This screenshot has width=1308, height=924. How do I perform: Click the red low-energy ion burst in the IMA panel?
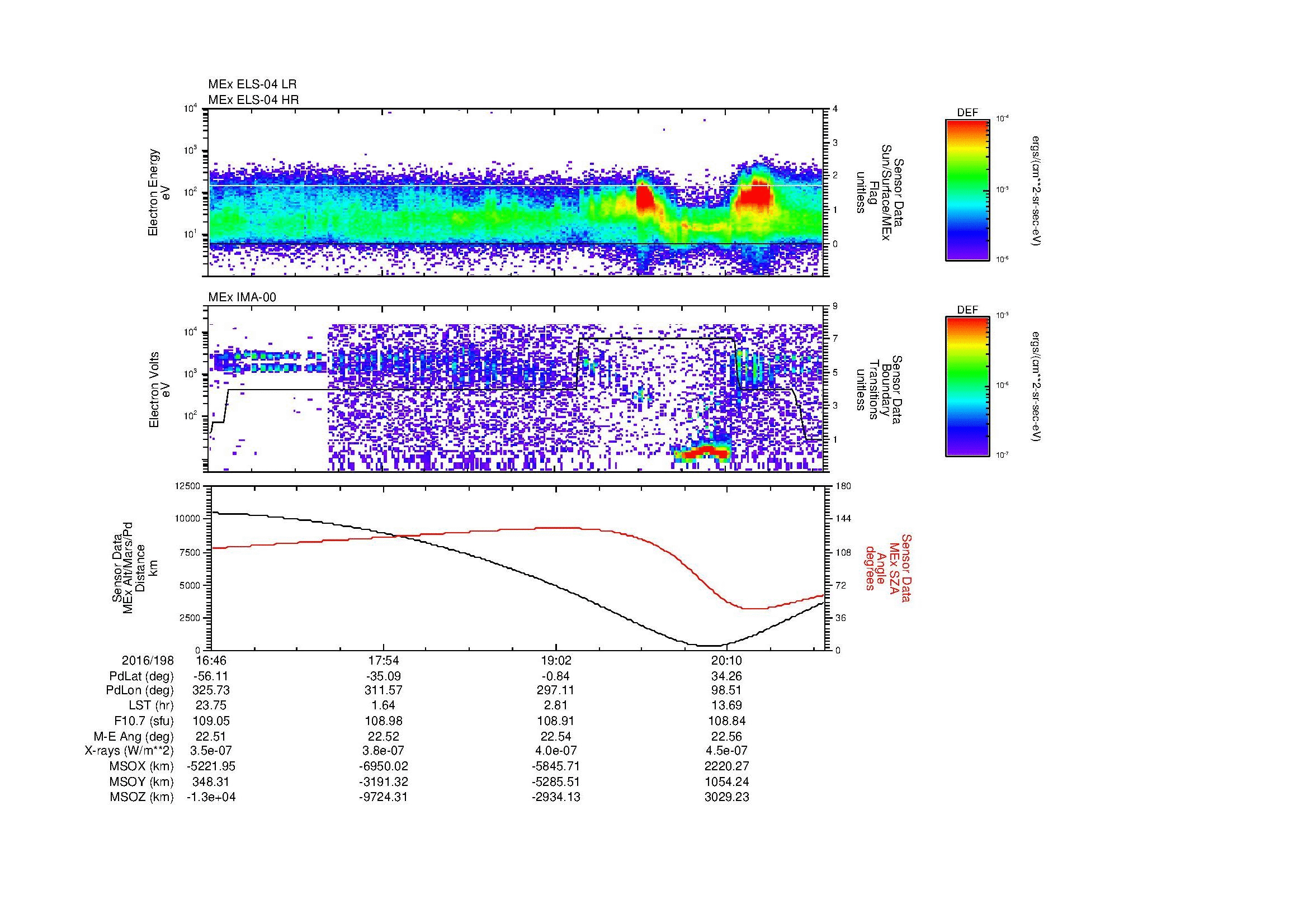pyautogui.click(x=705, y=452)
